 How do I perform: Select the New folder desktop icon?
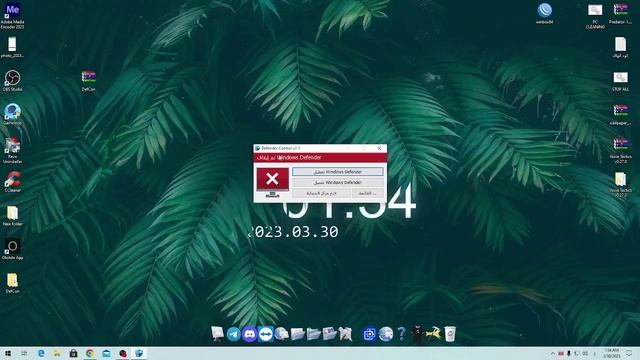pos(12,216)
